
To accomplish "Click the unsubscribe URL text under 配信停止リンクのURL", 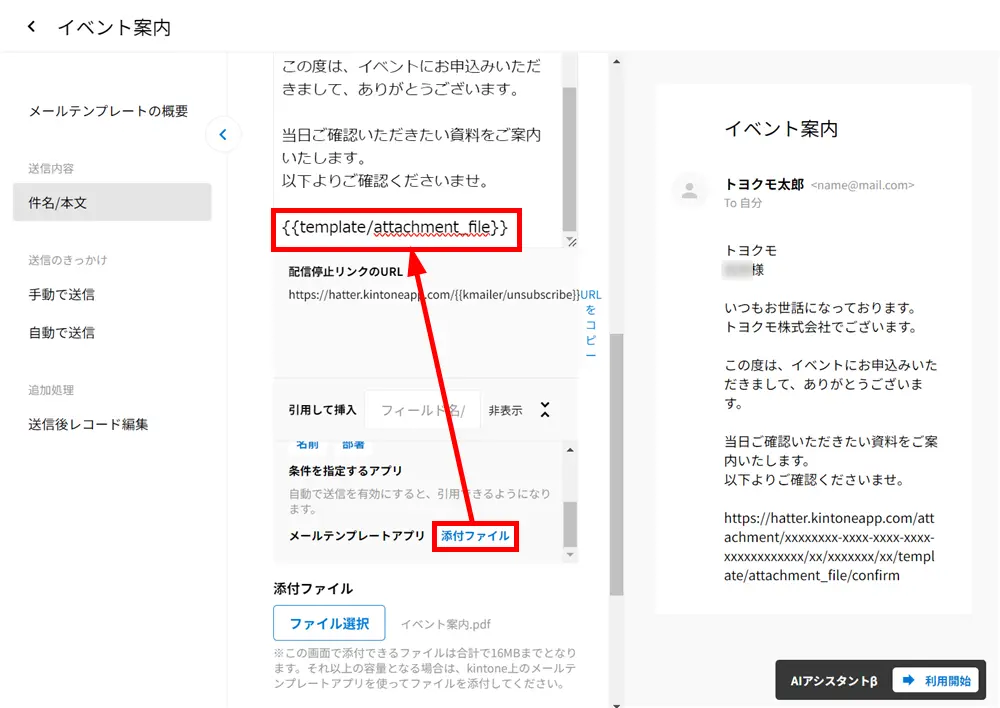I will 434,295.
